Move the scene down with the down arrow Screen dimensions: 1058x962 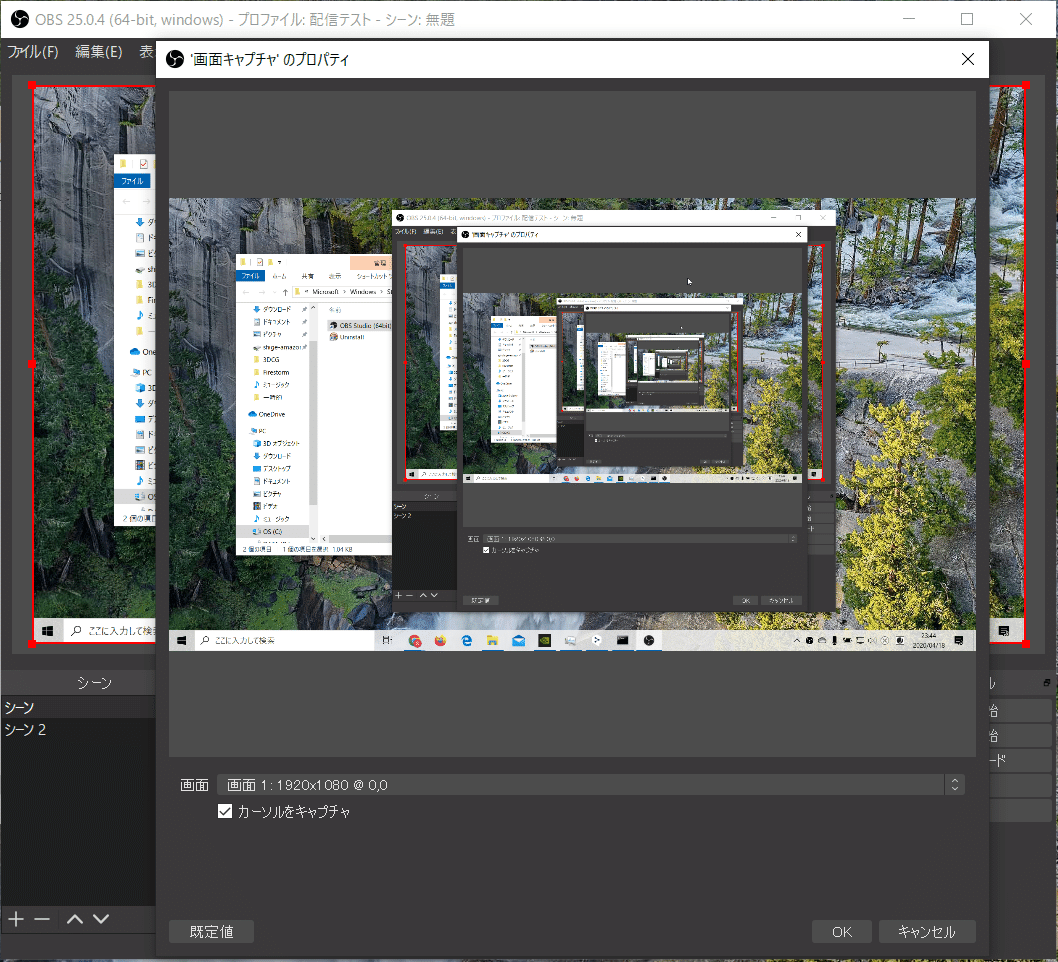pos(101,919)
